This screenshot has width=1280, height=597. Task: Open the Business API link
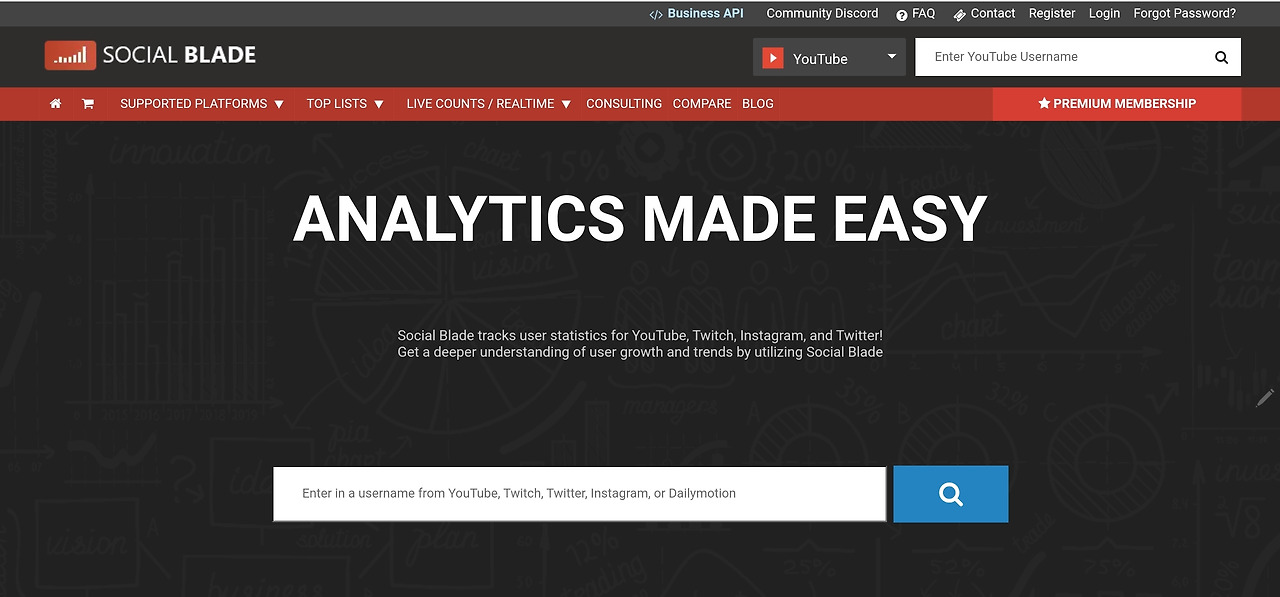[697, 14]
